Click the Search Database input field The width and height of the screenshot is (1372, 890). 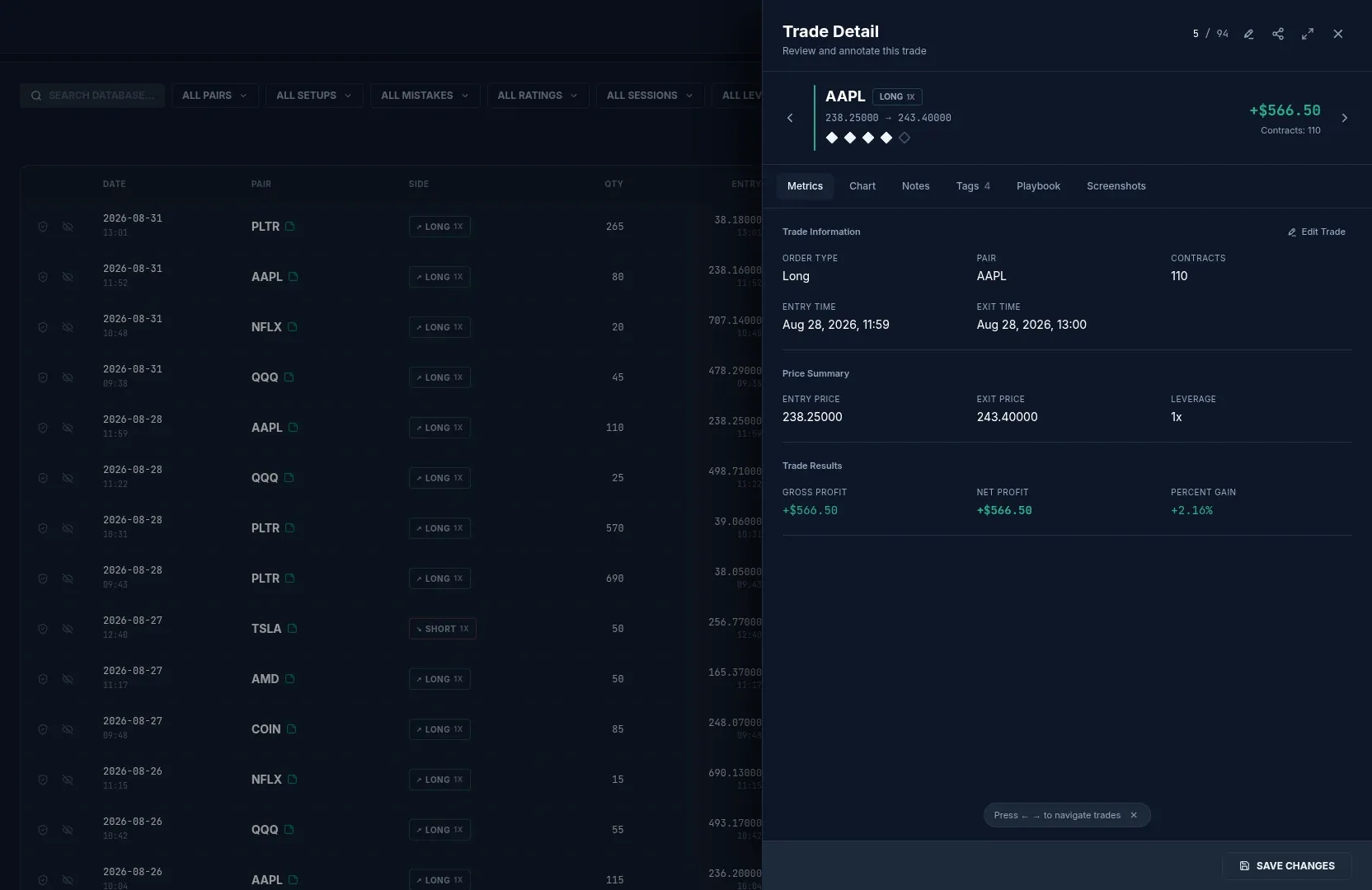coord(92,96)
